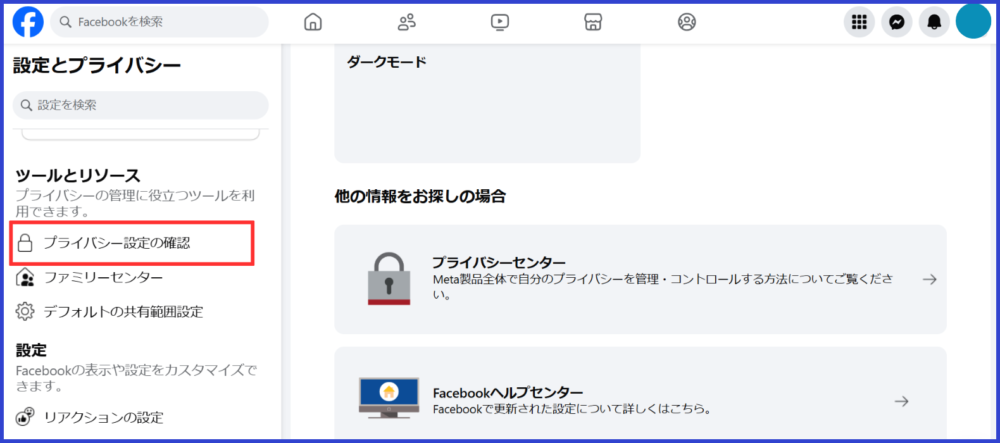
Task: Click the lock icon beside プライバシー設定の確認
Action: coord(25,243)
